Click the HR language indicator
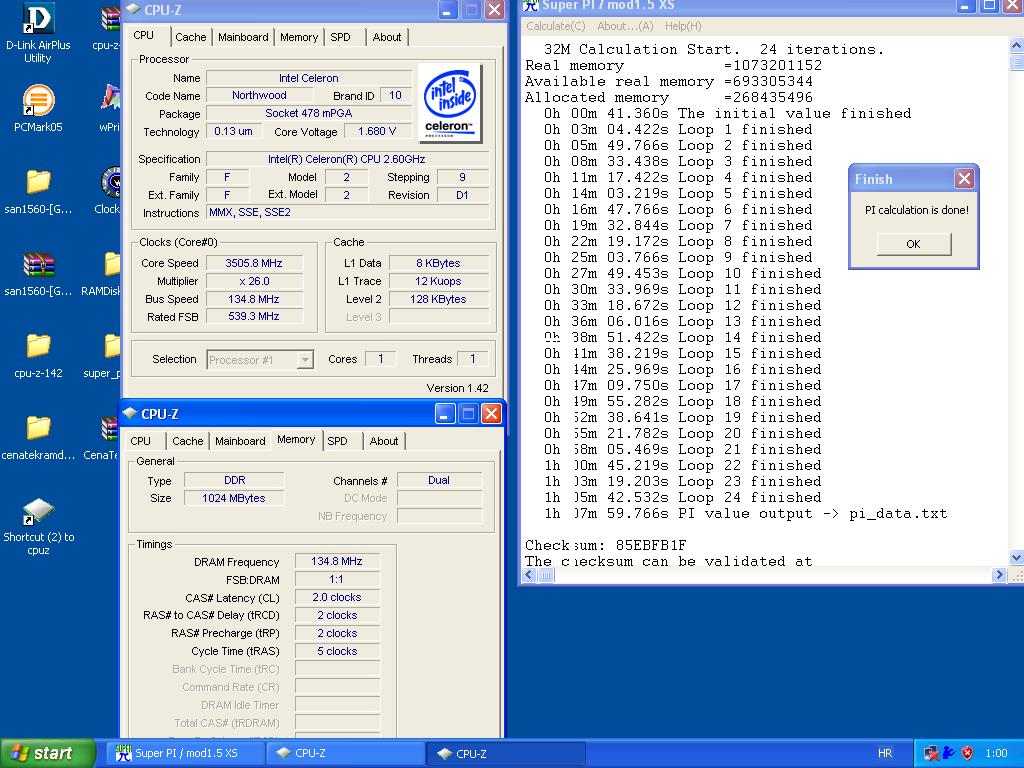 885,753
